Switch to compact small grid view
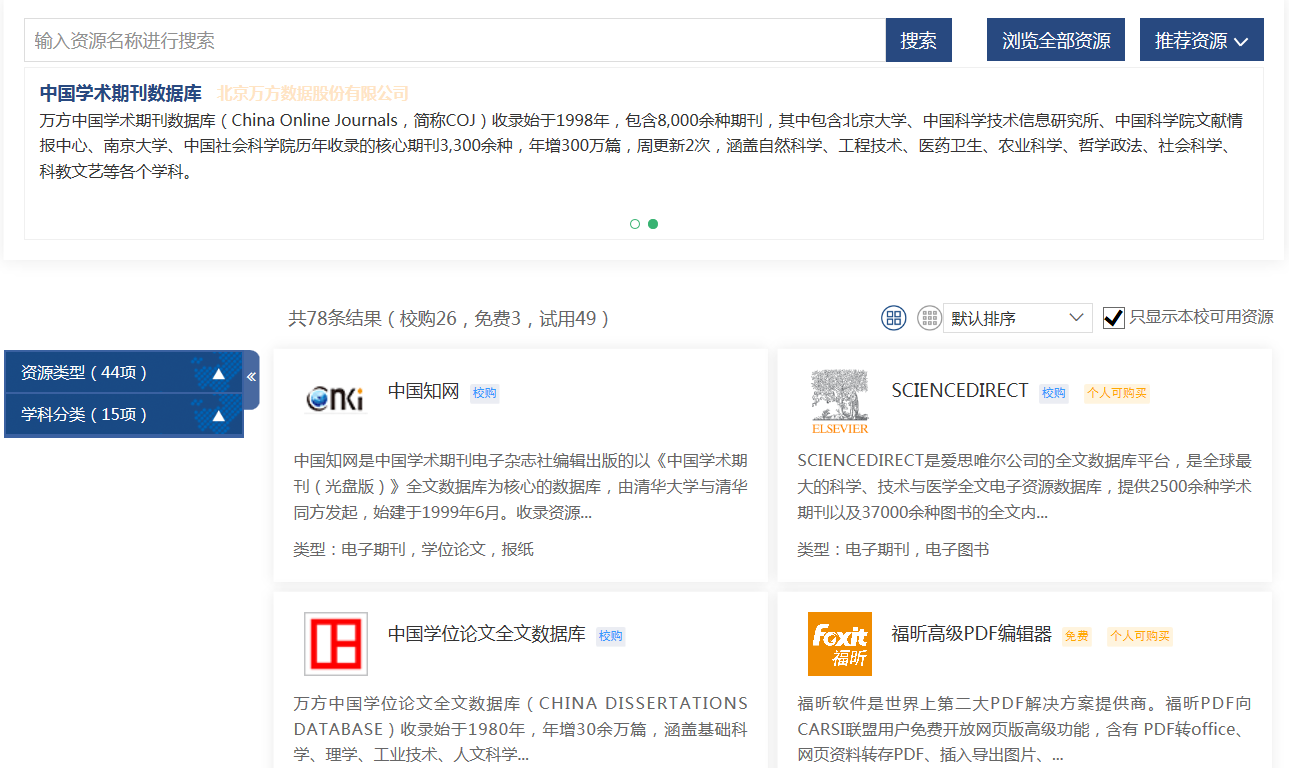 tap(929, 318)
